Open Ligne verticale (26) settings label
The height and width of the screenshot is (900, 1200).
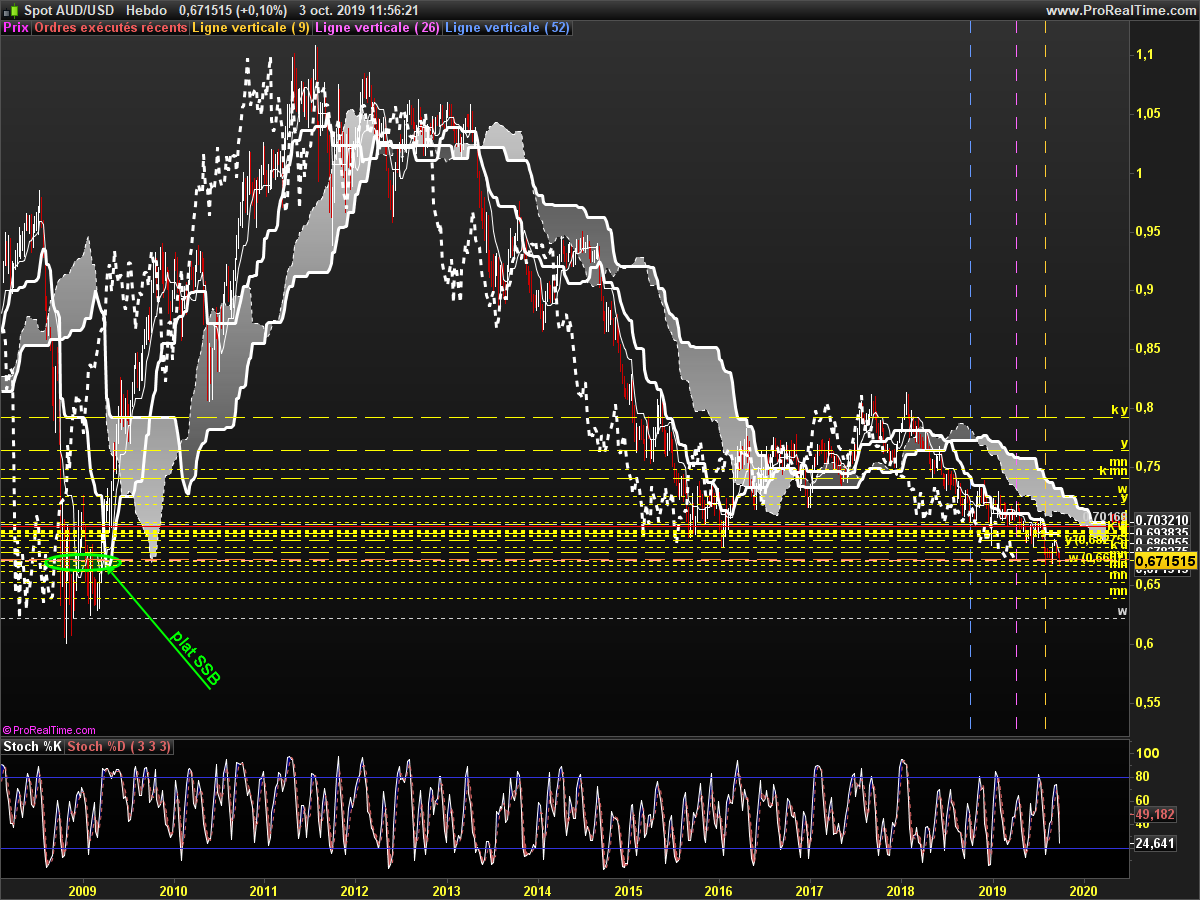pos(377,28)
